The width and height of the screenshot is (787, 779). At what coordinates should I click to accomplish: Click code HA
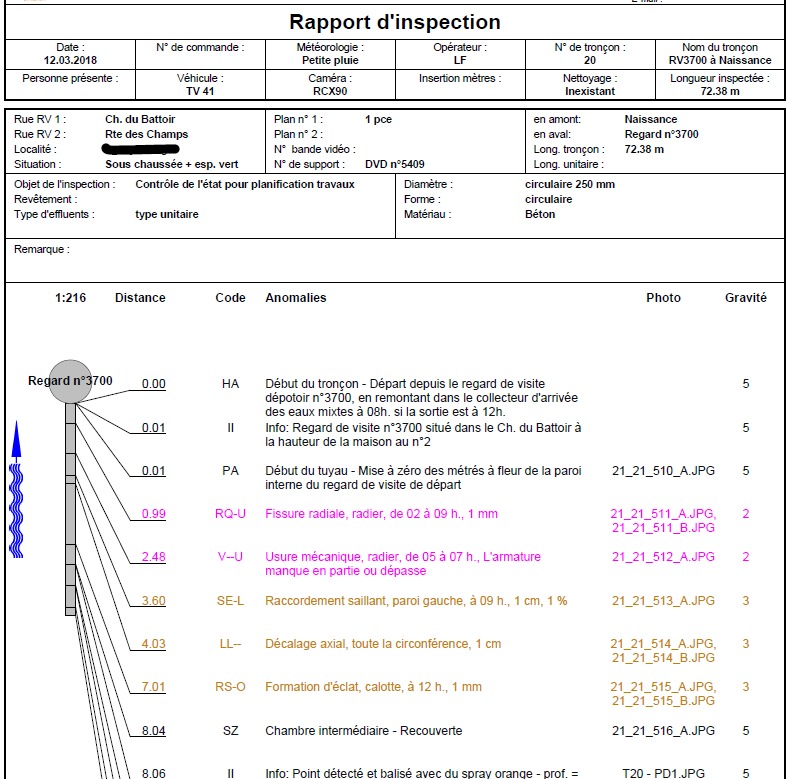point(230,384)
